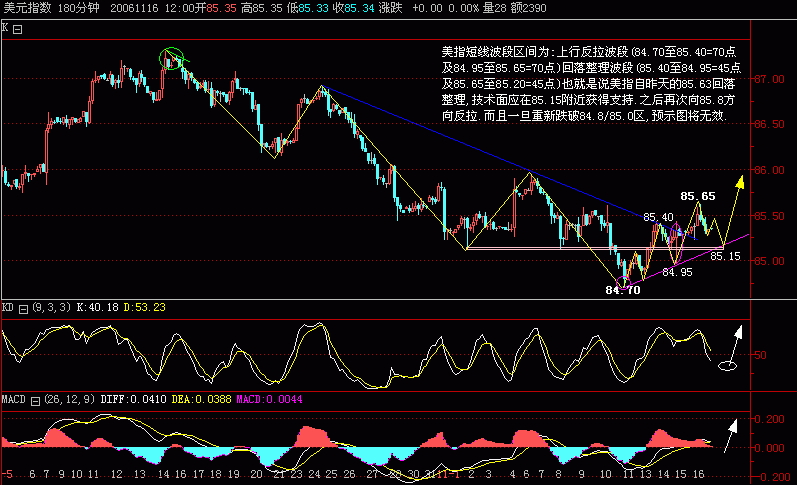The width and height of the screenshot is (797, 485).
Task: Collapse the KD indicator panel box
Action: tap(23, 309)
